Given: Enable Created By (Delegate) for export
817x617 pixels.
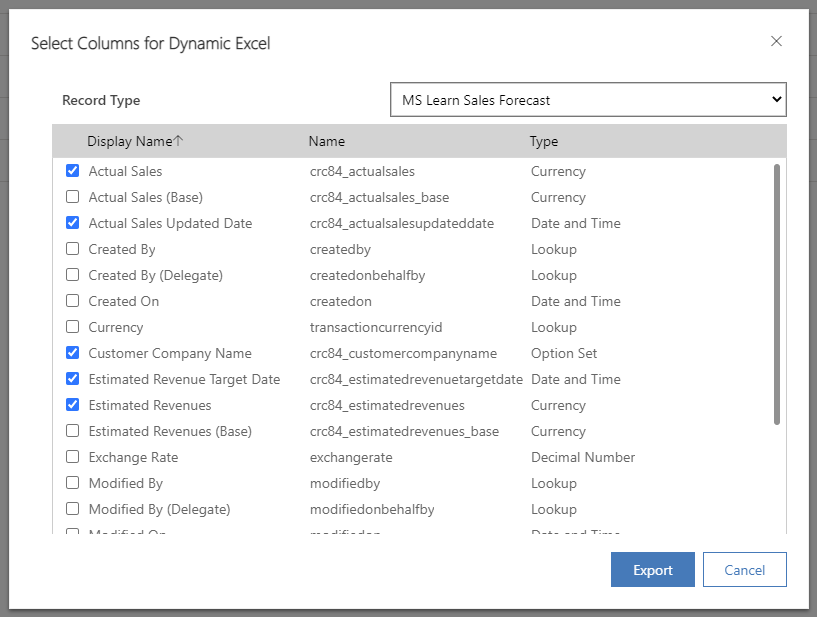Looking at the screenshot, I should pyautogui.click(x=72, y=275).
